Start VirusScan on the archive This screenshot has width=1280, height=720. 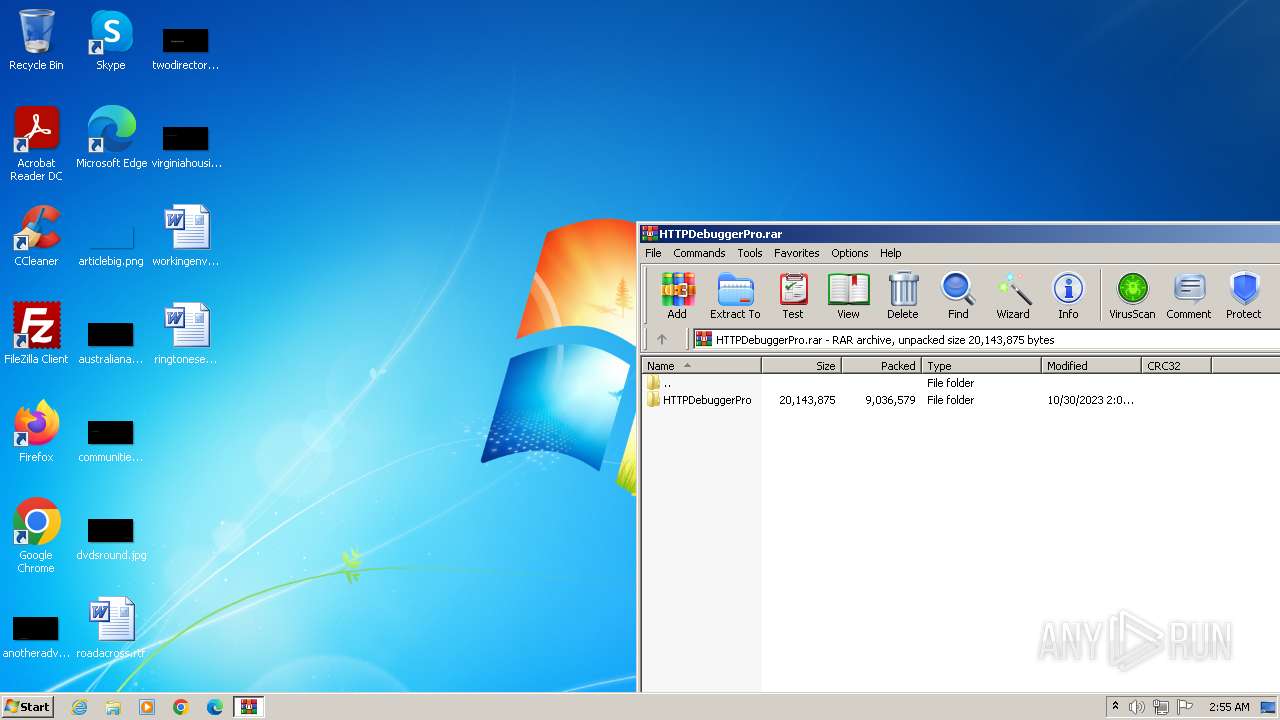1132,296
